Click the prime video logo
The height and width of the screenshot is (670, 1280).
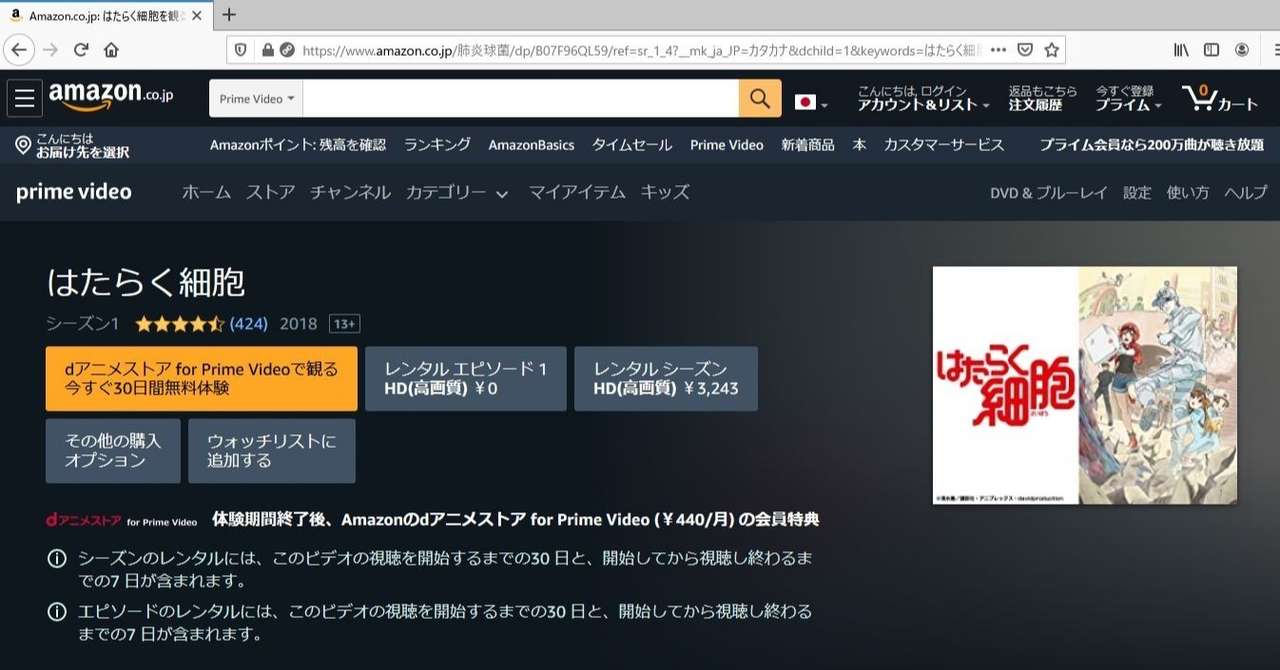pos(74,192)
